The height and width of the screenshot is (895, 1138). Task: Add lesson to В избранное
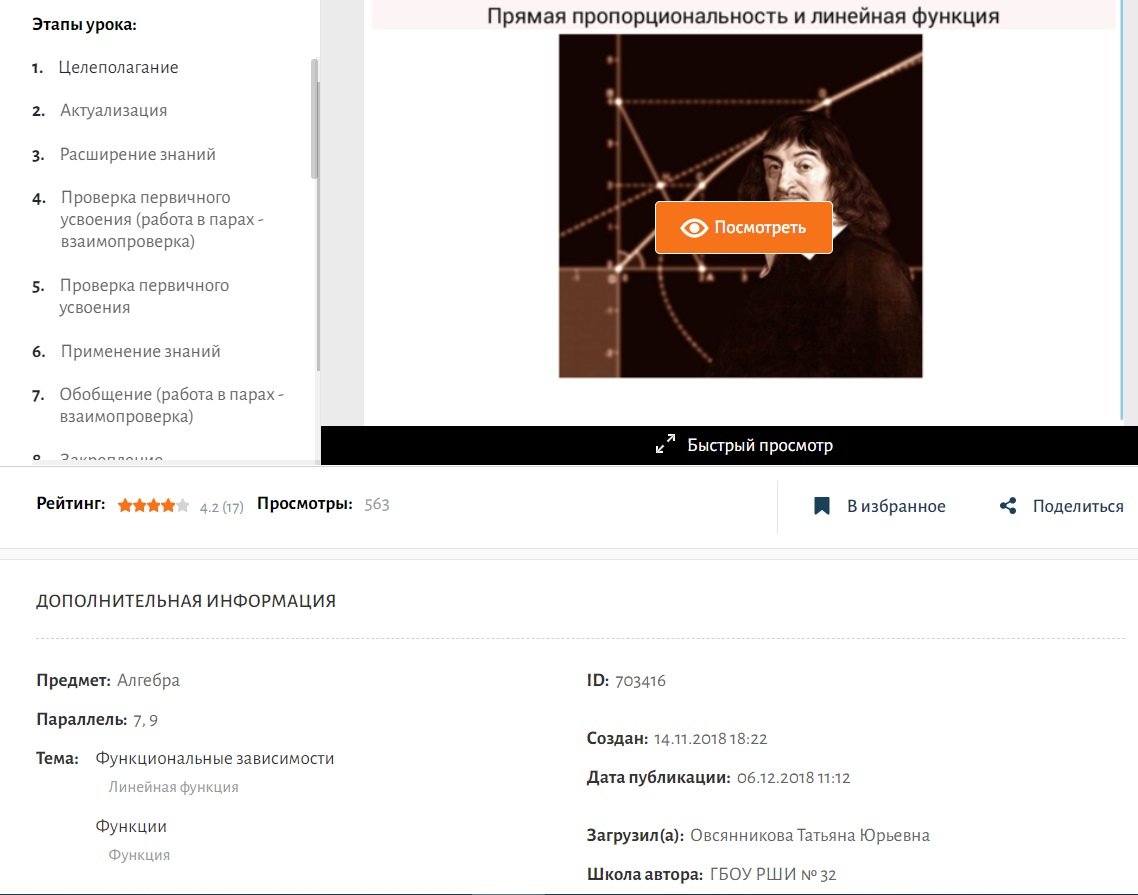pyautogui.click(x=880, y=506)
